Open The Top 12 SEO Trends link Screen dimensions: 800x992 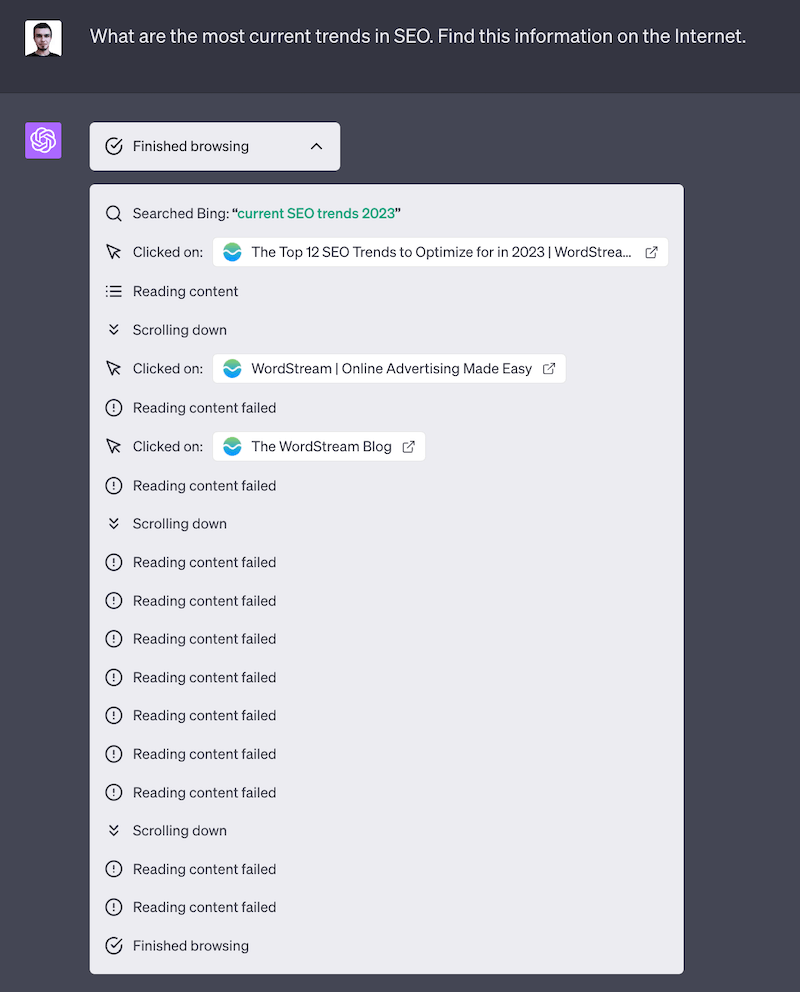click(x=440, y=252)
